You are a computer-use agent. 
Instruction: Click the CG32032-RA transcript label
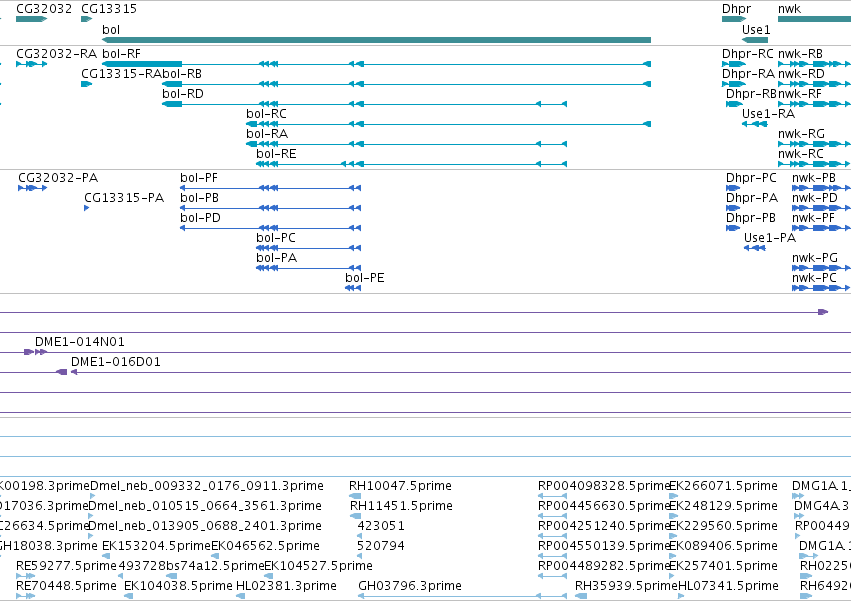[56, 54]
